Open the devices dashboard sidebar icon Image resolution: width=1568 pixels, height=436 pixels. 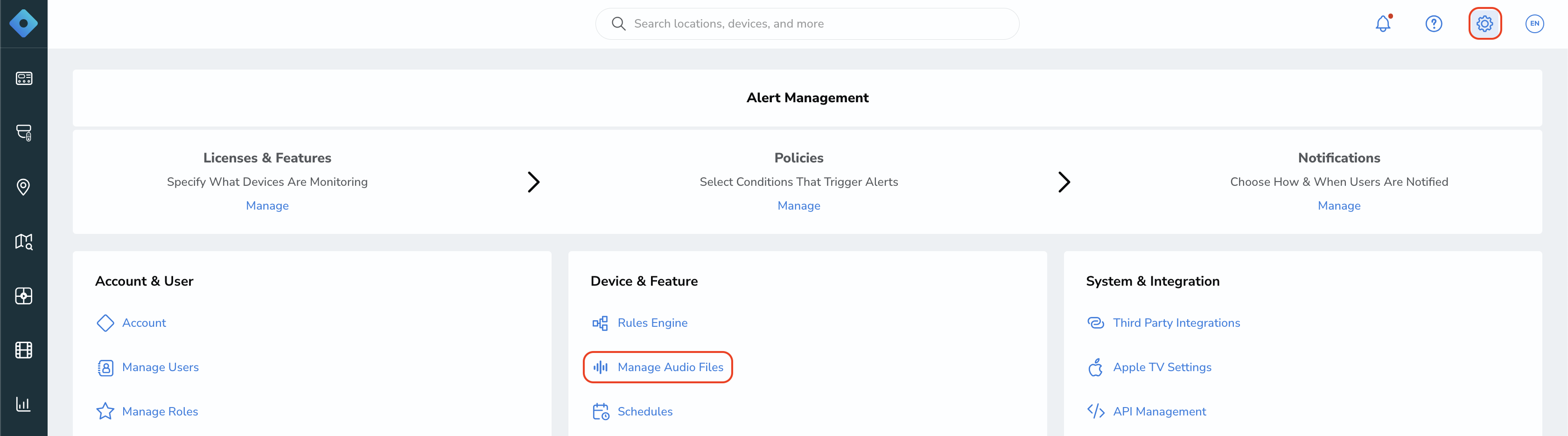coord(24,78)
